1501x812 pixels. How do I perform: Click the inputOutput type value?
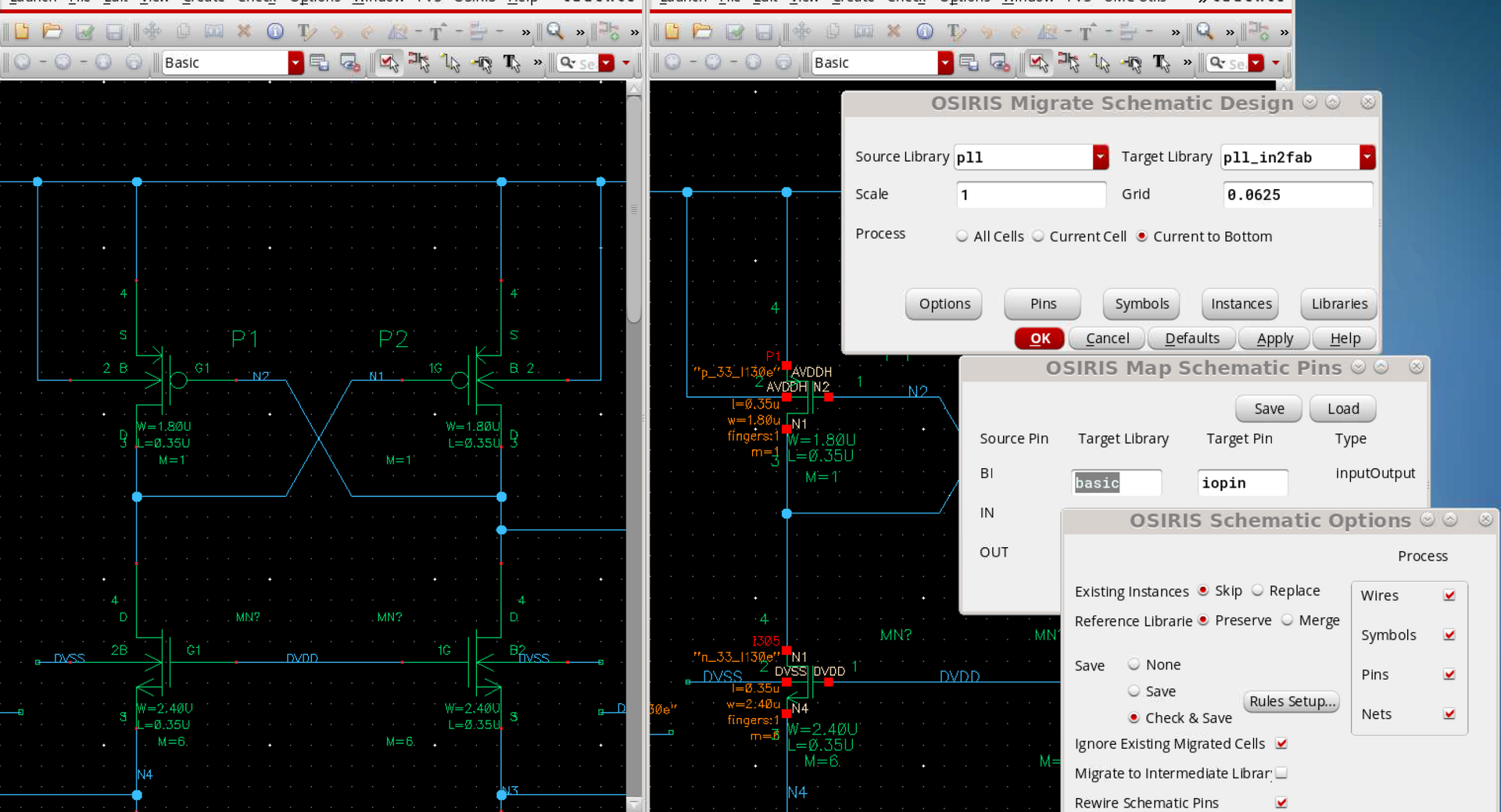[x=1374, y=473]
